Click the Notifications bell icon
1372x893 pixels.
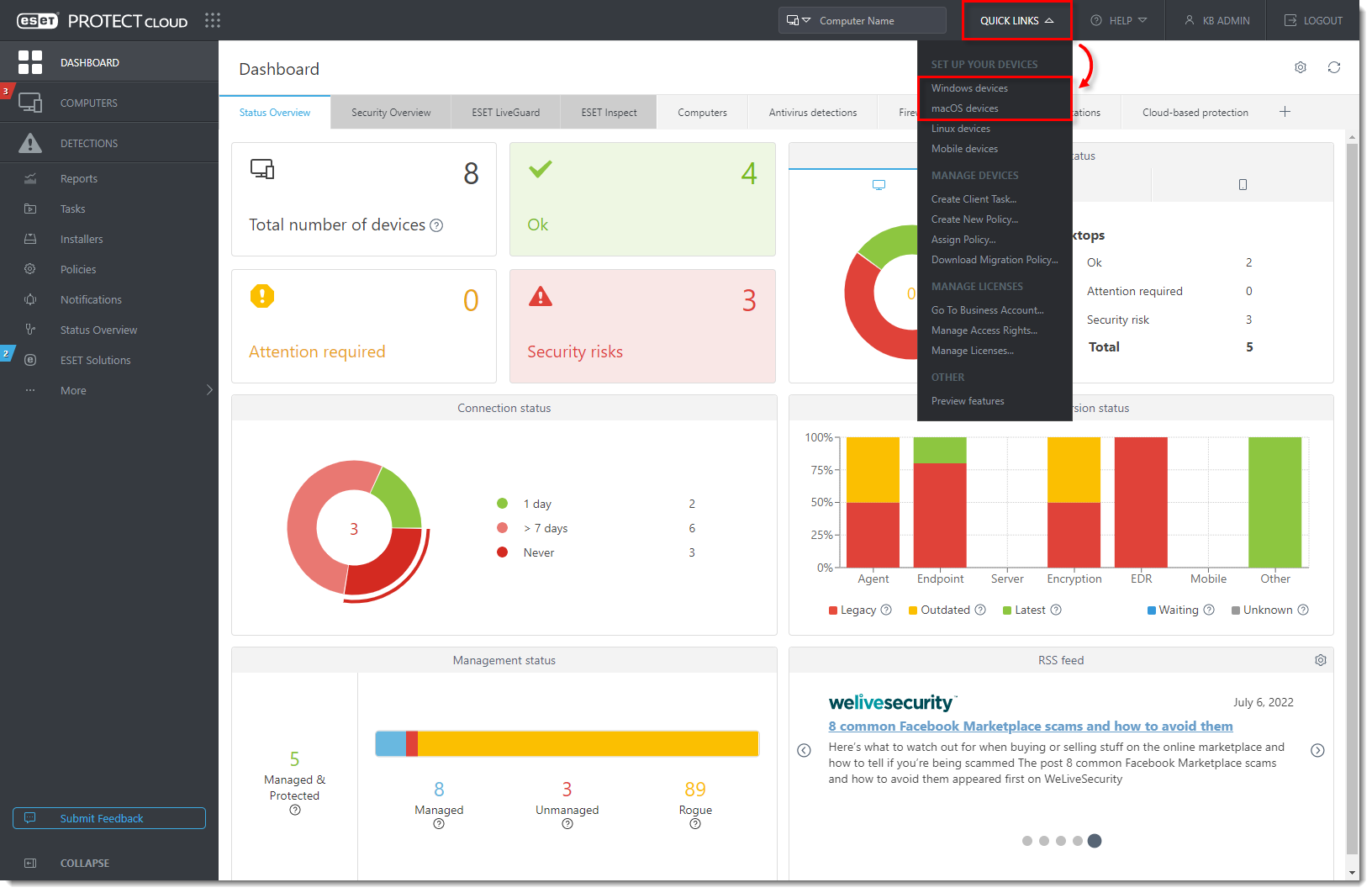30,299
